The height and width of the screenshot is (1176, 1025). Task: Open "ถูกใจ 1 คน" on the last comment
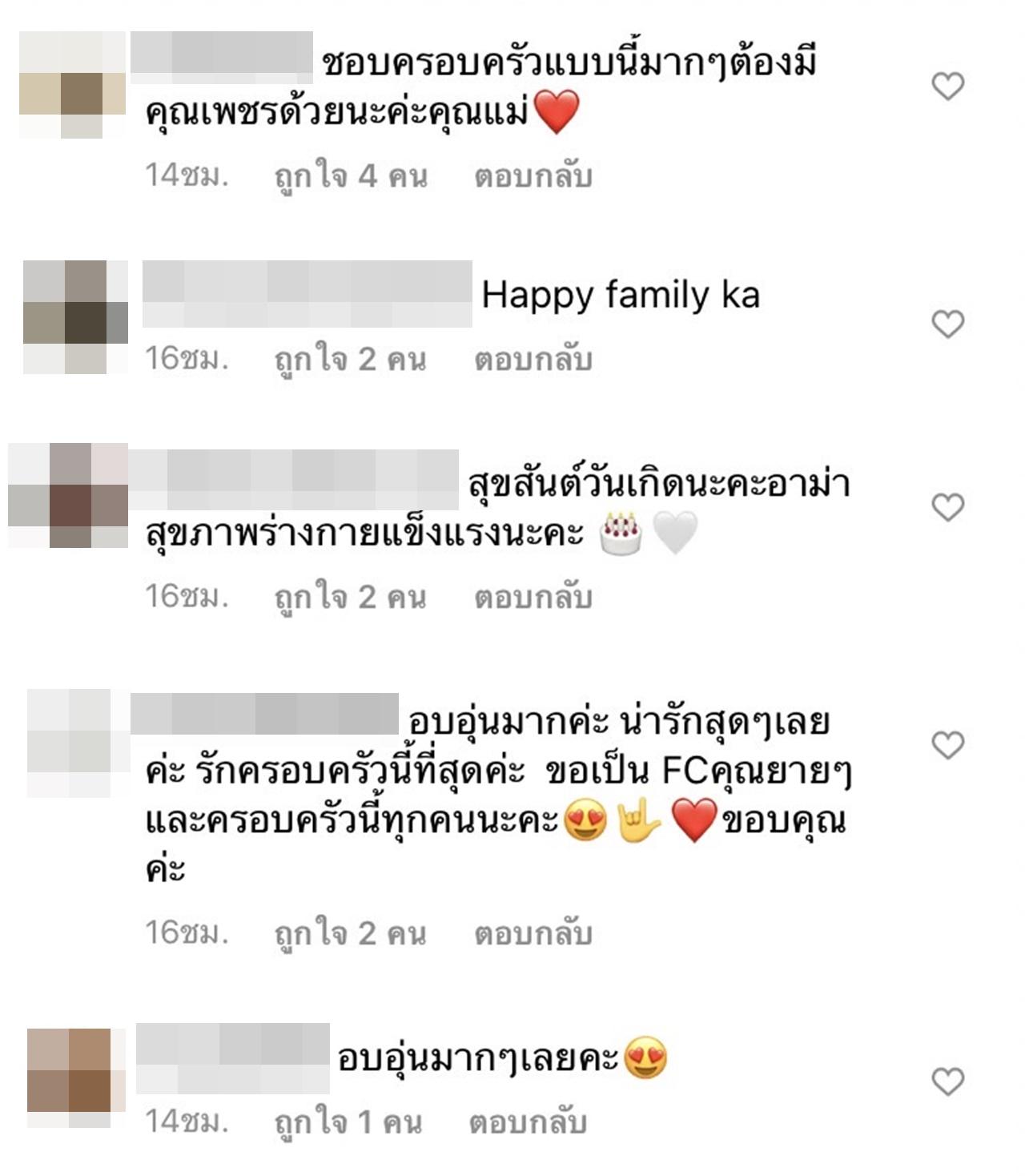coord(348,1122)
